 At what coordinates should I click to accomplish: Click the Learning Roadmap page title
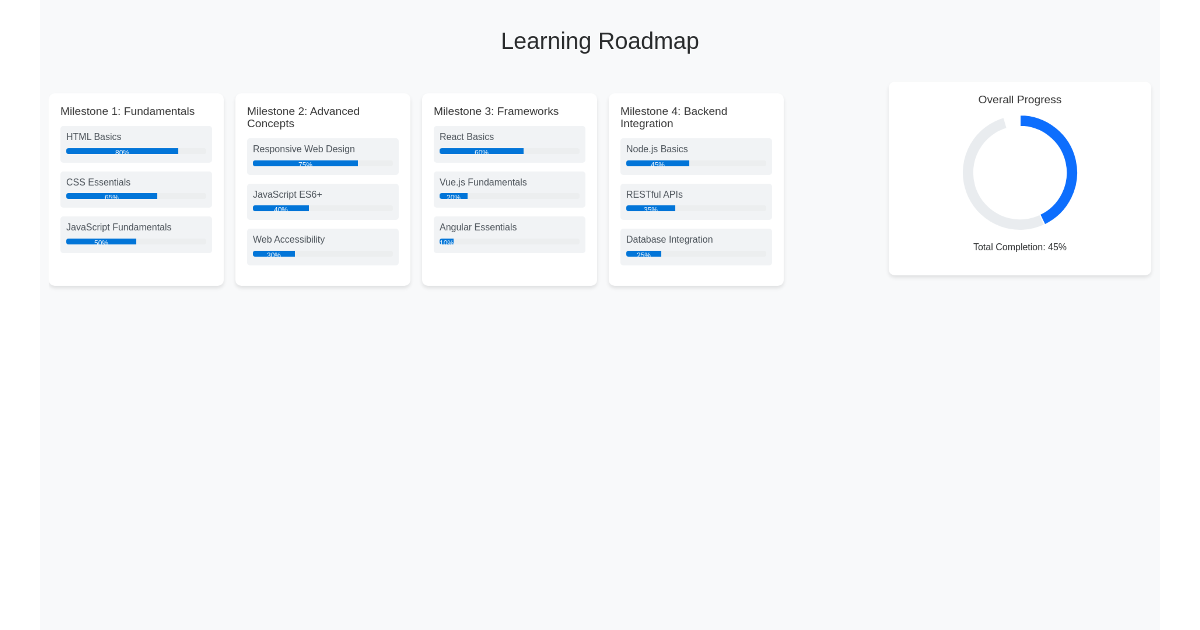click(600, 41)
